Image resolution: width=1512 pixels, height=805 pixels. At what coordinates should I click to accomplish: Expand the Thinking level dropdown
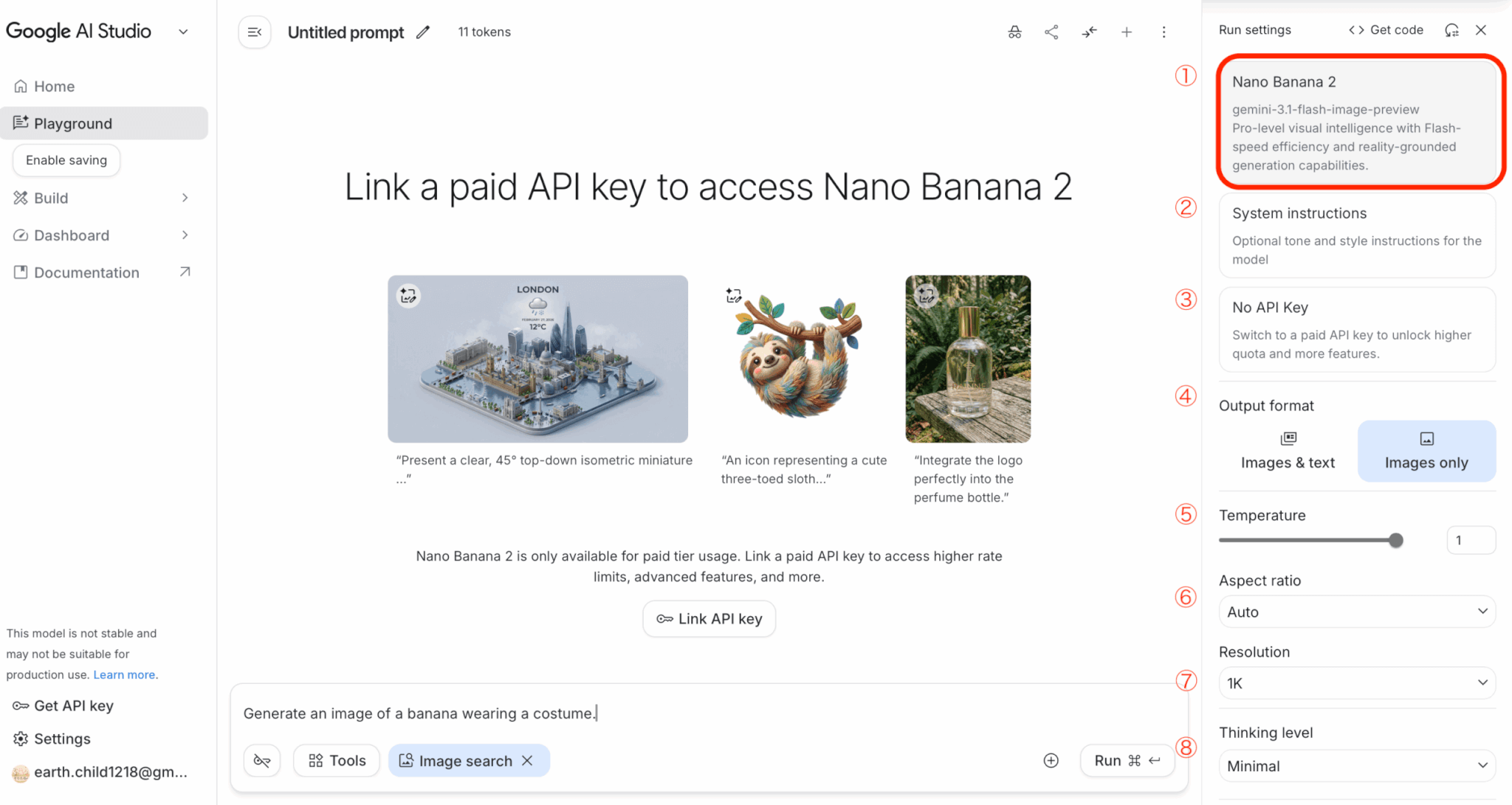click(x=1357, y=766)
